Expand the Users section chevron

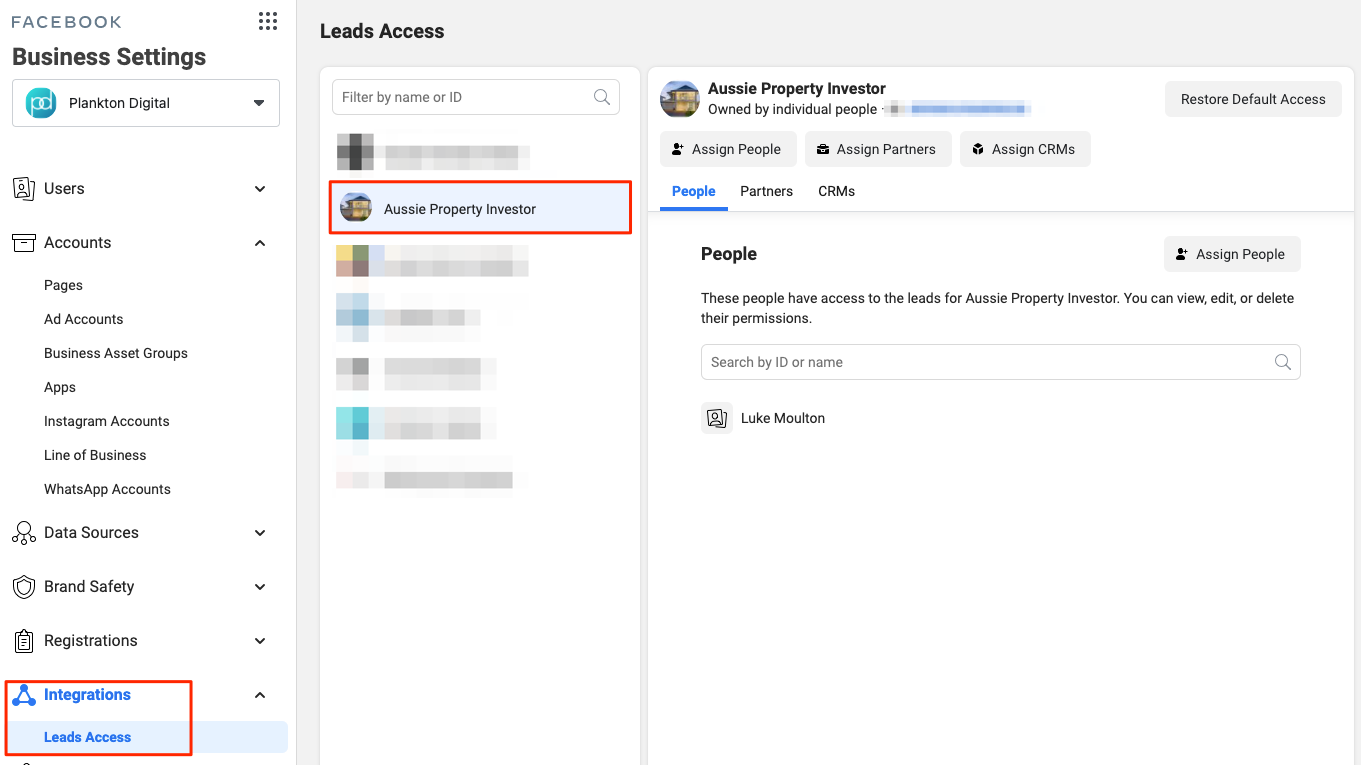point(260,189)
